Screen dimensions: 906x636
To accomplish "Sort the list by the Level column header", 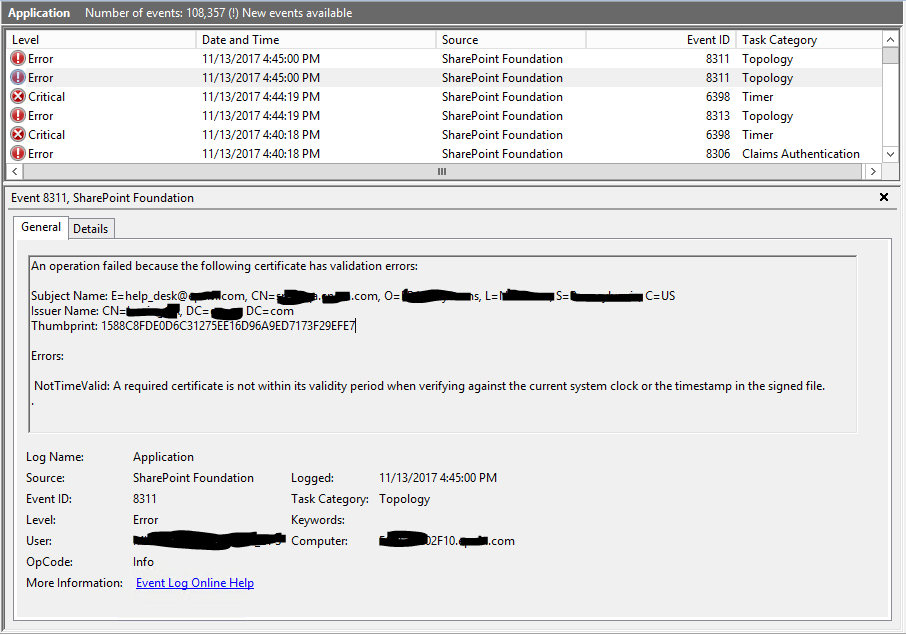I will pyautogui.click(x=101, y=40).
